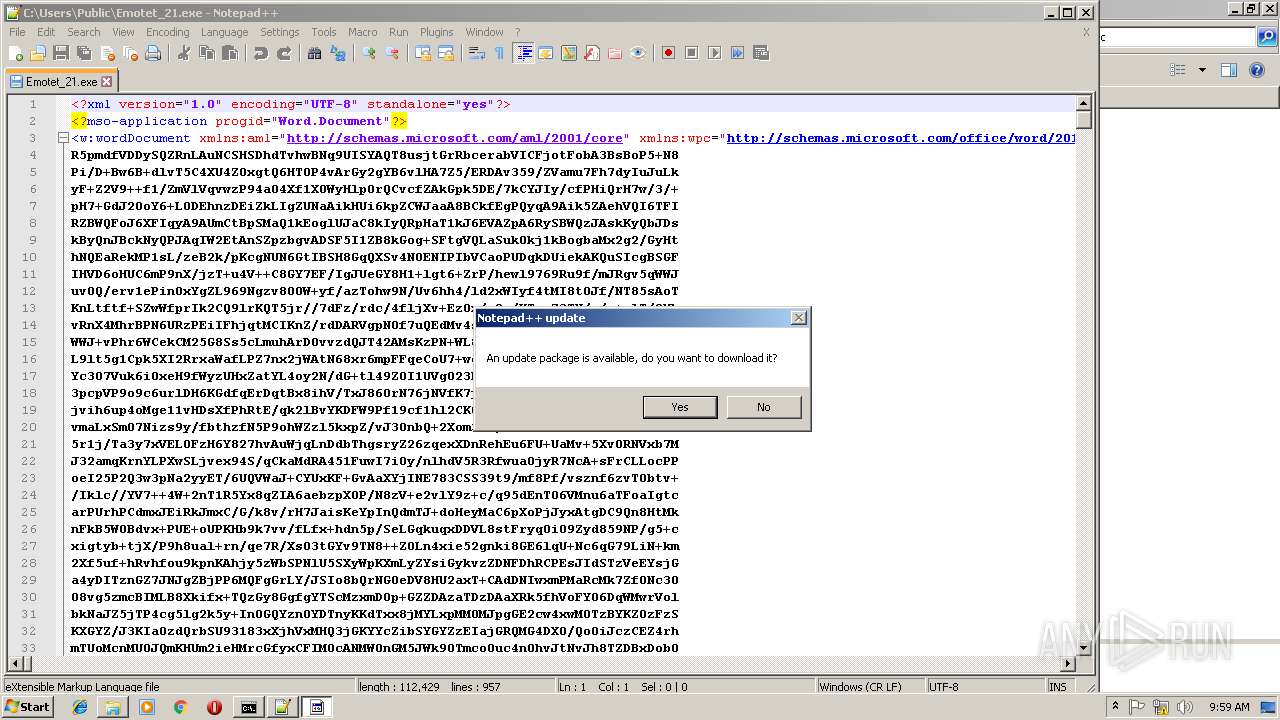Click the Zoom Out toolbar icon
The image size is (1280, 720).
coord(392,53)
